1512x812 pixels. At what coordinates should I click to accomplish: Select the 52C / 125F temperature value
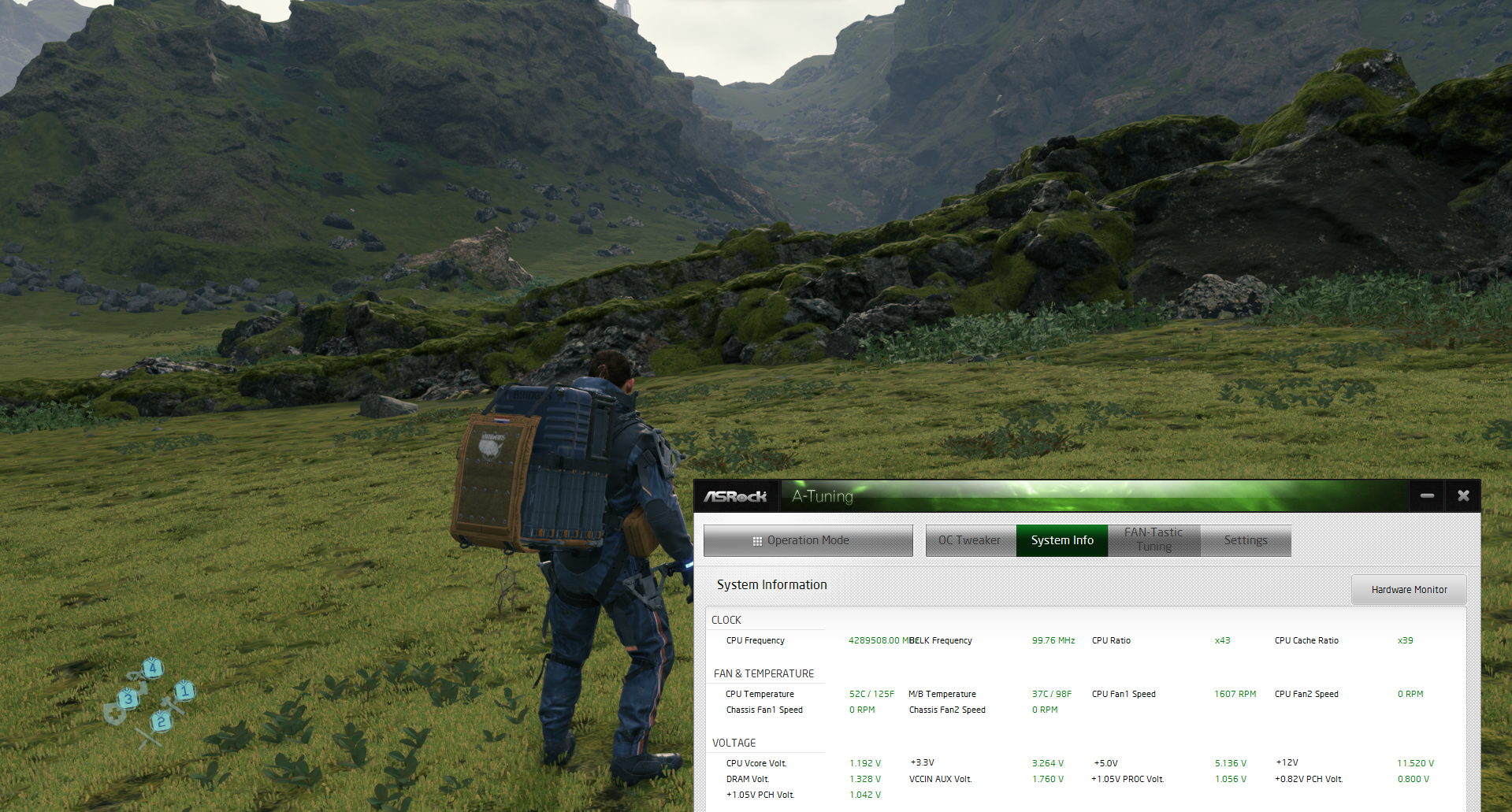click(871, 694)
